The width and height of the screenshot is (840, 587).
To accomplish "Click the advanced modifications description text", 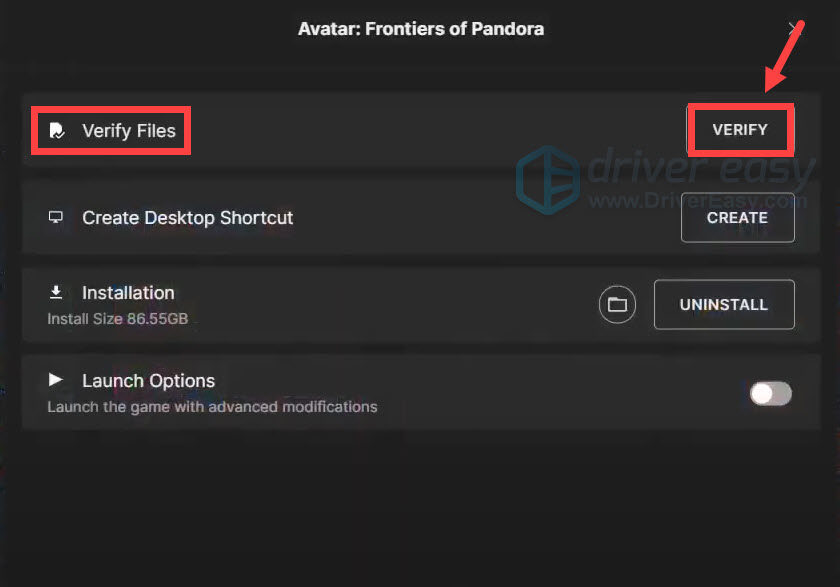I will click(212, 407).
